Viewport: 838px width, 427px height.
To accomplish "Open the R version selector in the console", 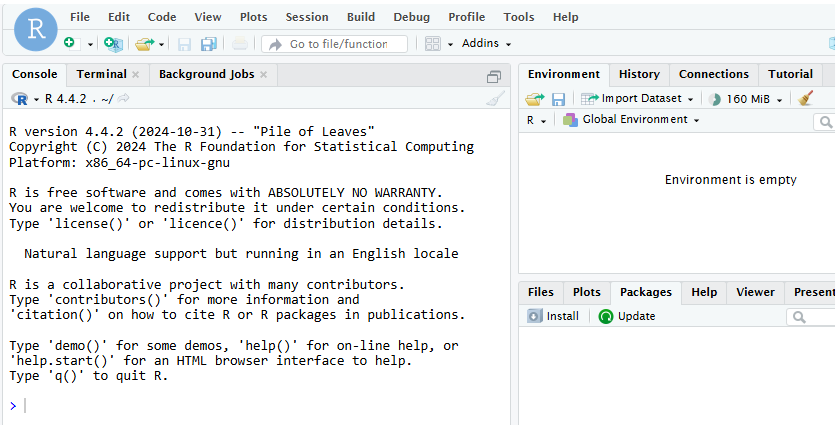I will click(25, 99).
